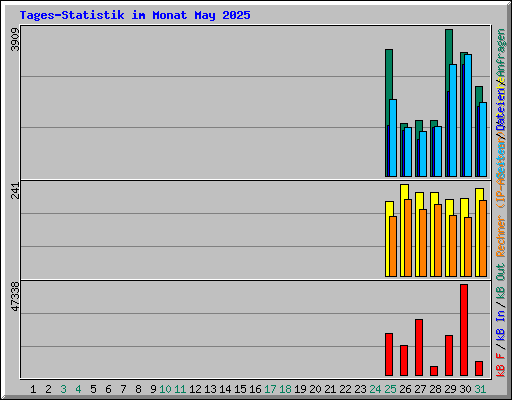Select day 1 on the x-axis
The image size is (512, 400).
[x=33, y=389]
